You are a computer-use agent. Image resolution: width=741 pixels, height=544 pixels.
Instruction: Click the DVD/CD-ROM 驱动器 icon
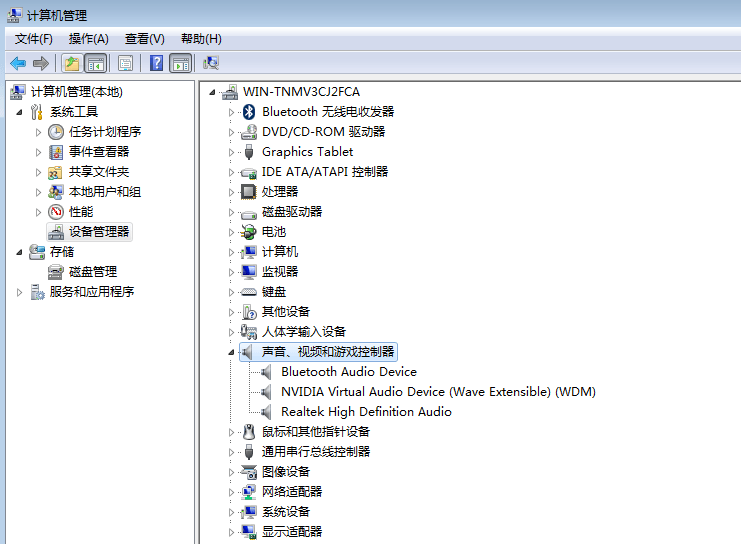click(249, 132)
